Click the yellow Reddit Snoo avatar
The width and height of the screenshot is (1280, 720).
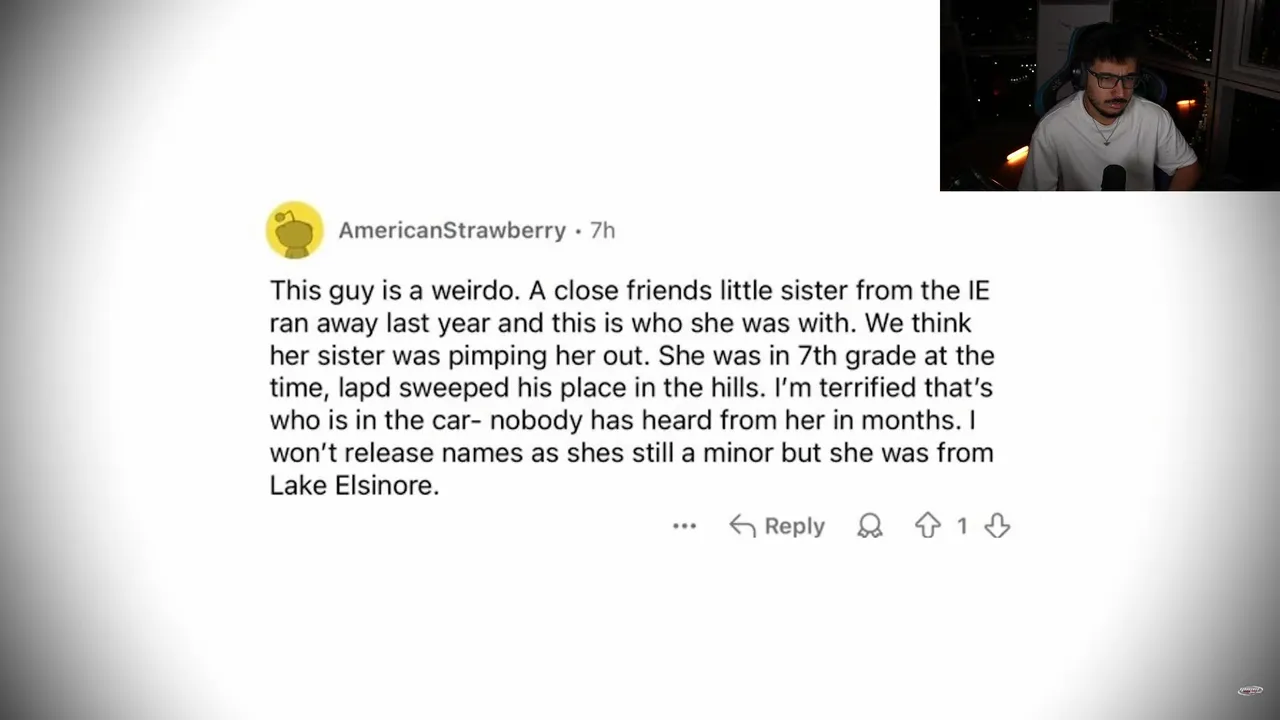point(295,230)
